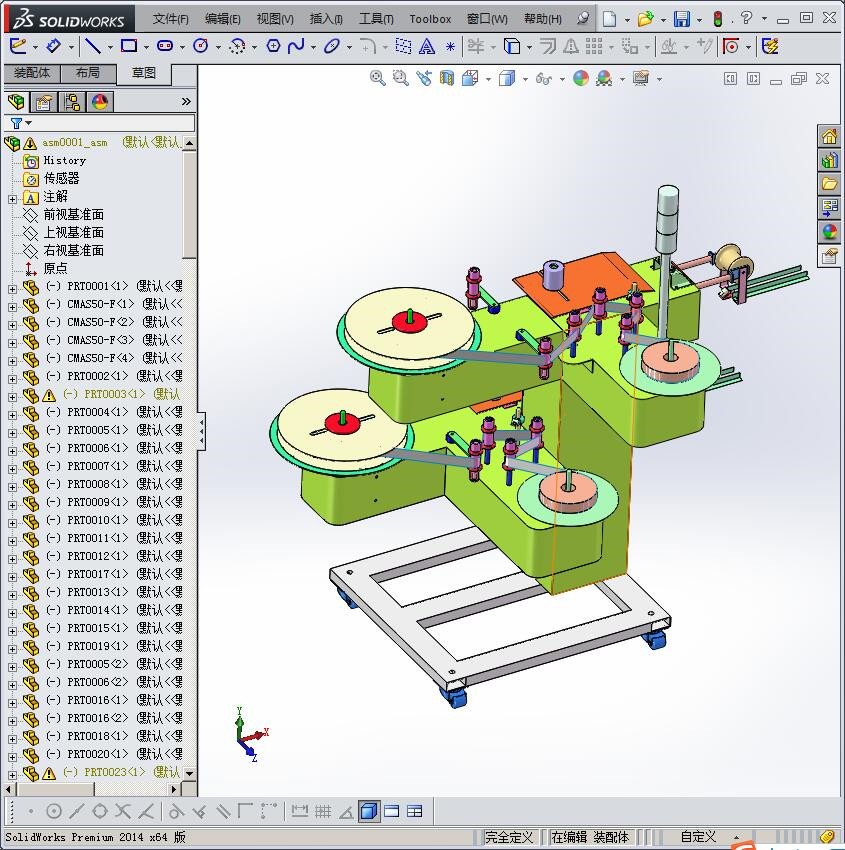
Task: Switch to the 装配体 tab
Action: [x=32, y=73]
